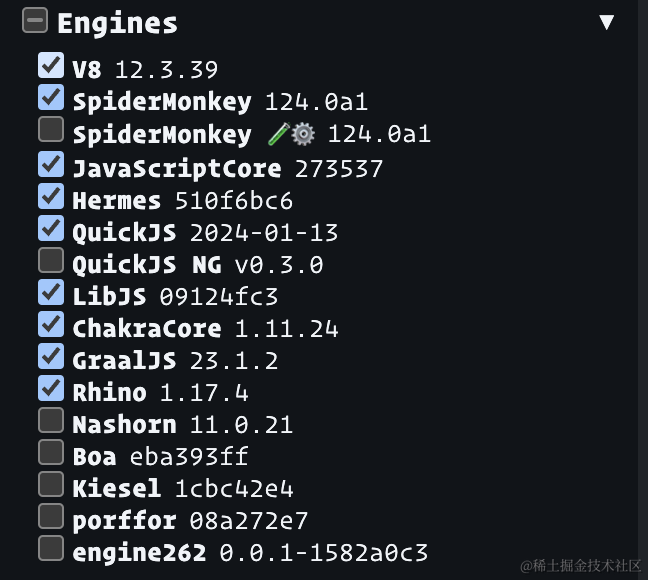The width and height of the screenshot is (648, 580).
Task: Disable the Hermes 510f6bc6 checkbox
Action: [x=51, y=196]
